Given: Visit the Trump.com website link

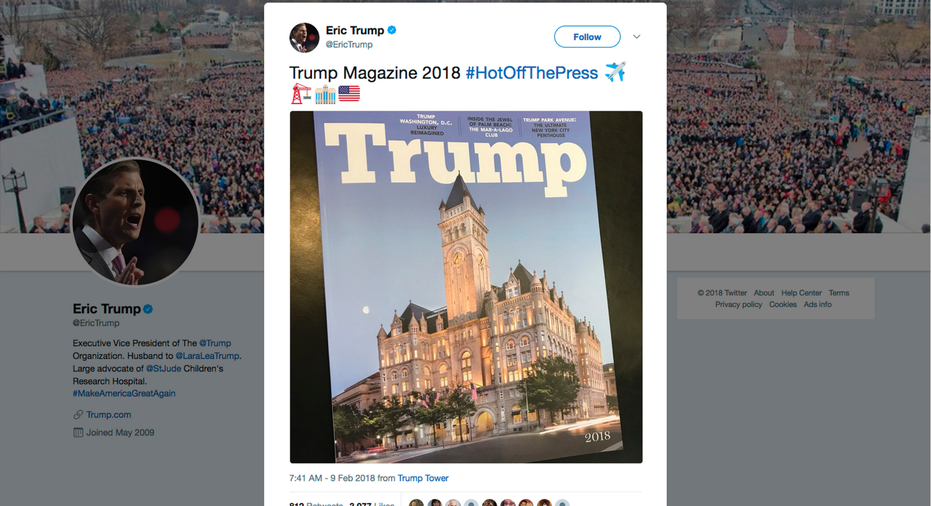Looking at the screenshot, I should tap(109, 415).
